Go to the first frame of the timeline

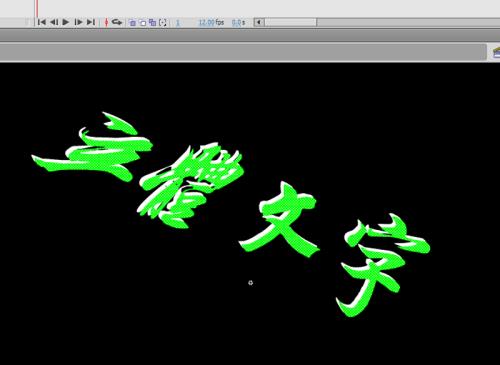pyautogui.click(x=42, y=22)
